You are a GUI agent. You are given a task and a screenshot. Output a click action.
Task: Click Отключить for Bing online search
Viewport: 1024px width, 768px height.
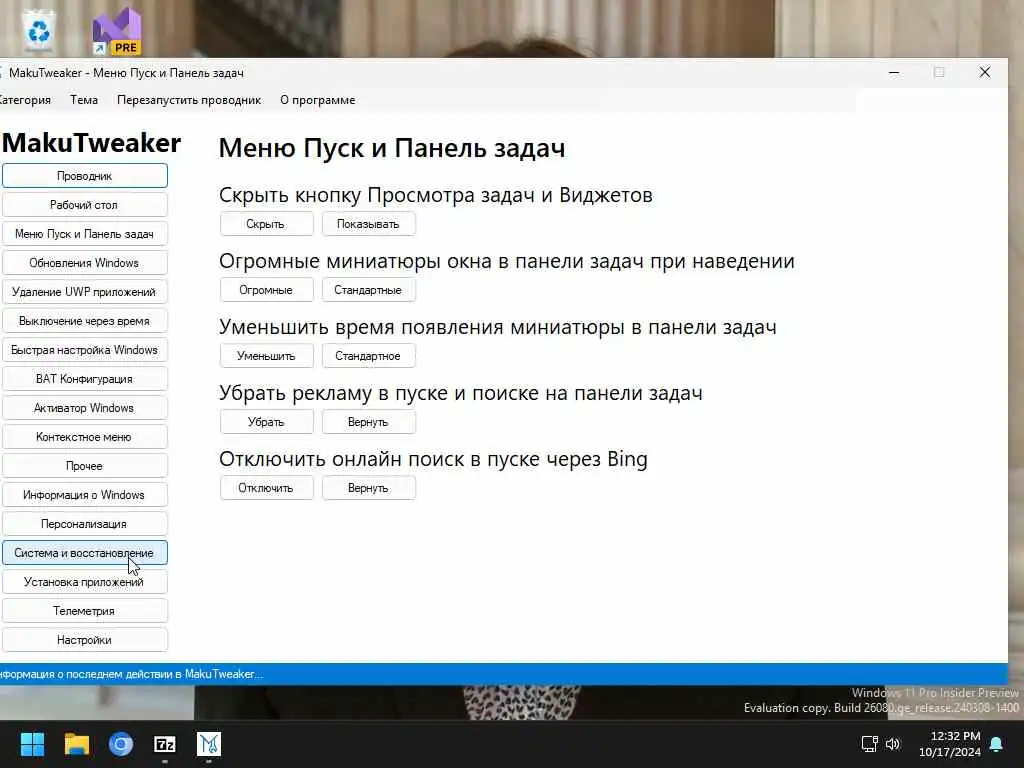(x=266, y=488)
